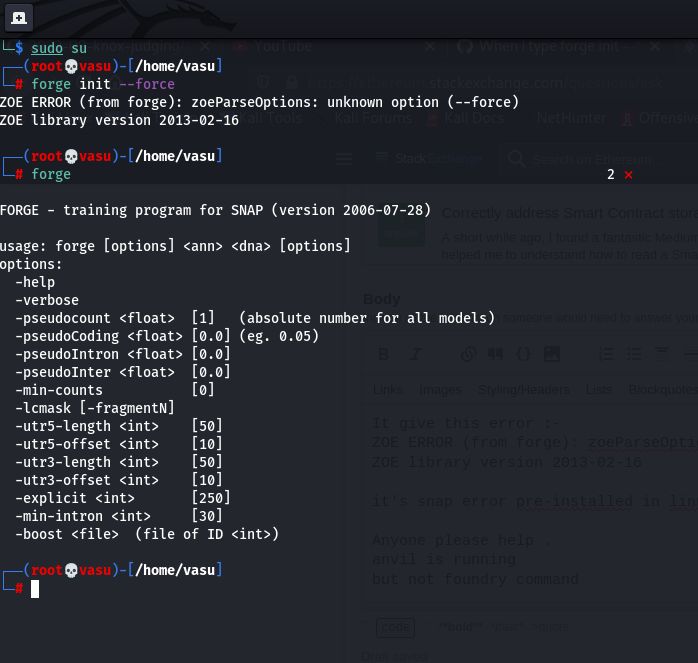698x663 pixels.
Task: Click the 'usage: forge [options]' line
Action: [x=175, y=246]
